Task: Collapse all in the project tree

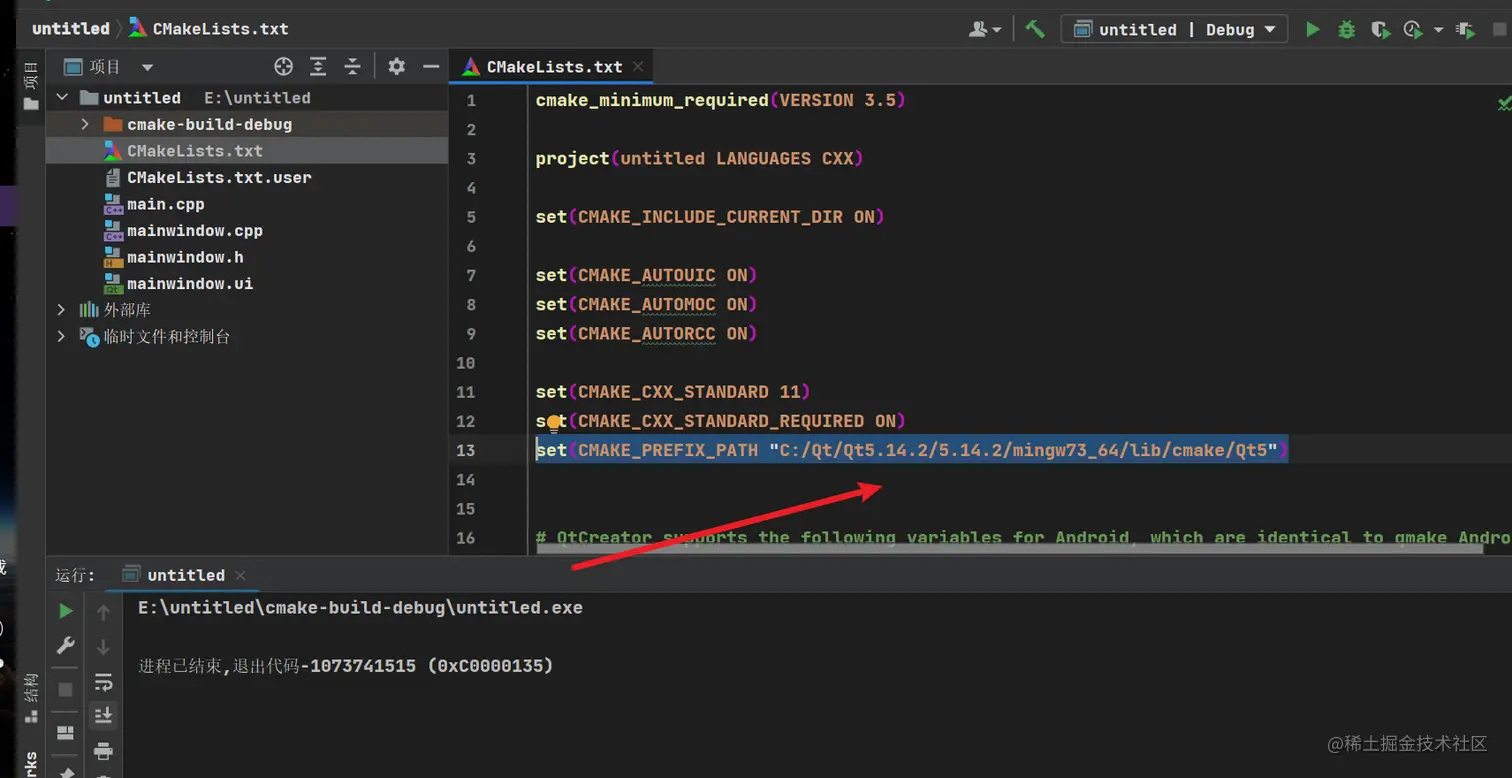Action: pyautogui.click(x=352, y=67)
